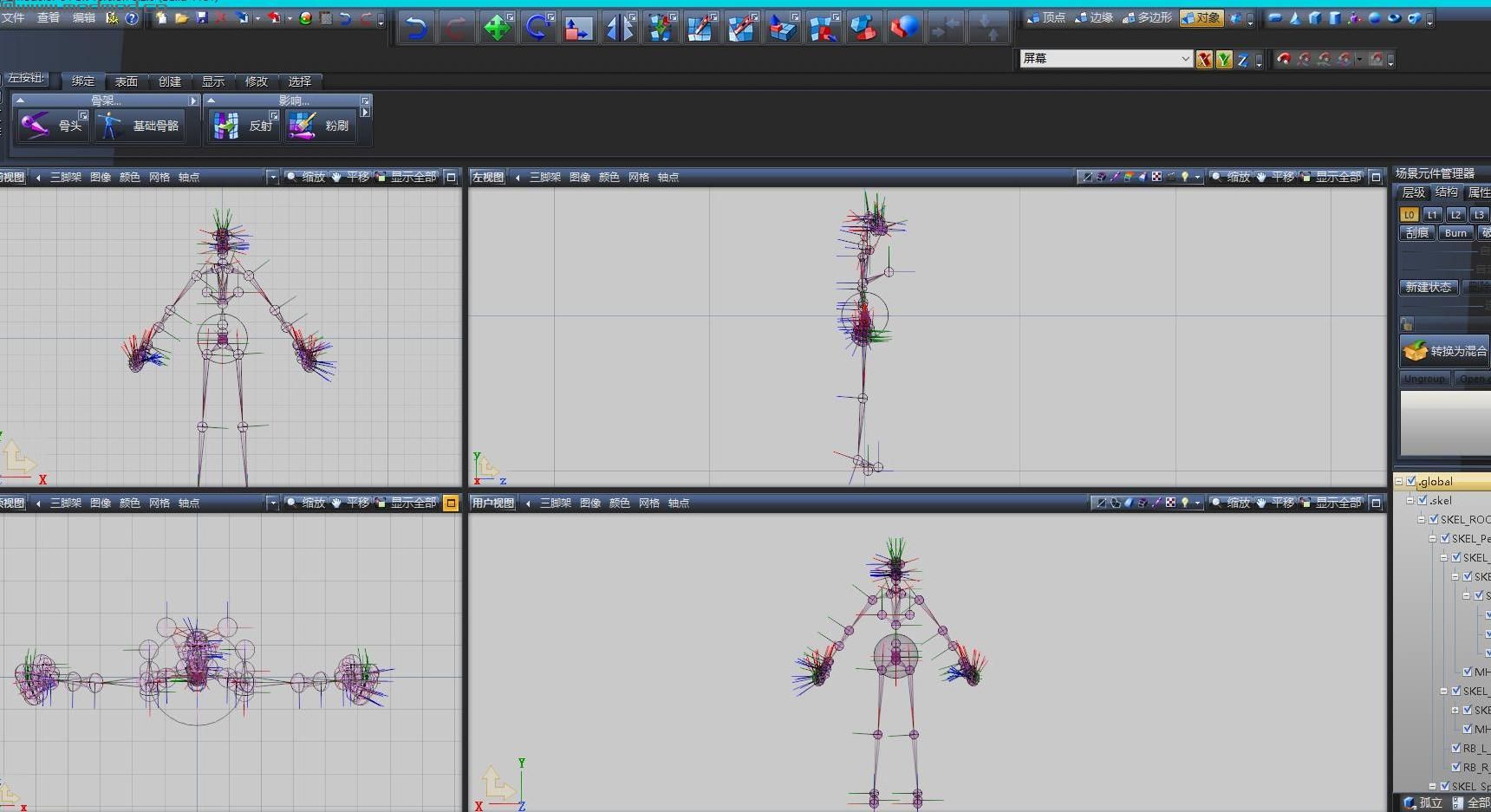
Task: Open left view display mode dropdown arrow
Action: [1197, 177]
